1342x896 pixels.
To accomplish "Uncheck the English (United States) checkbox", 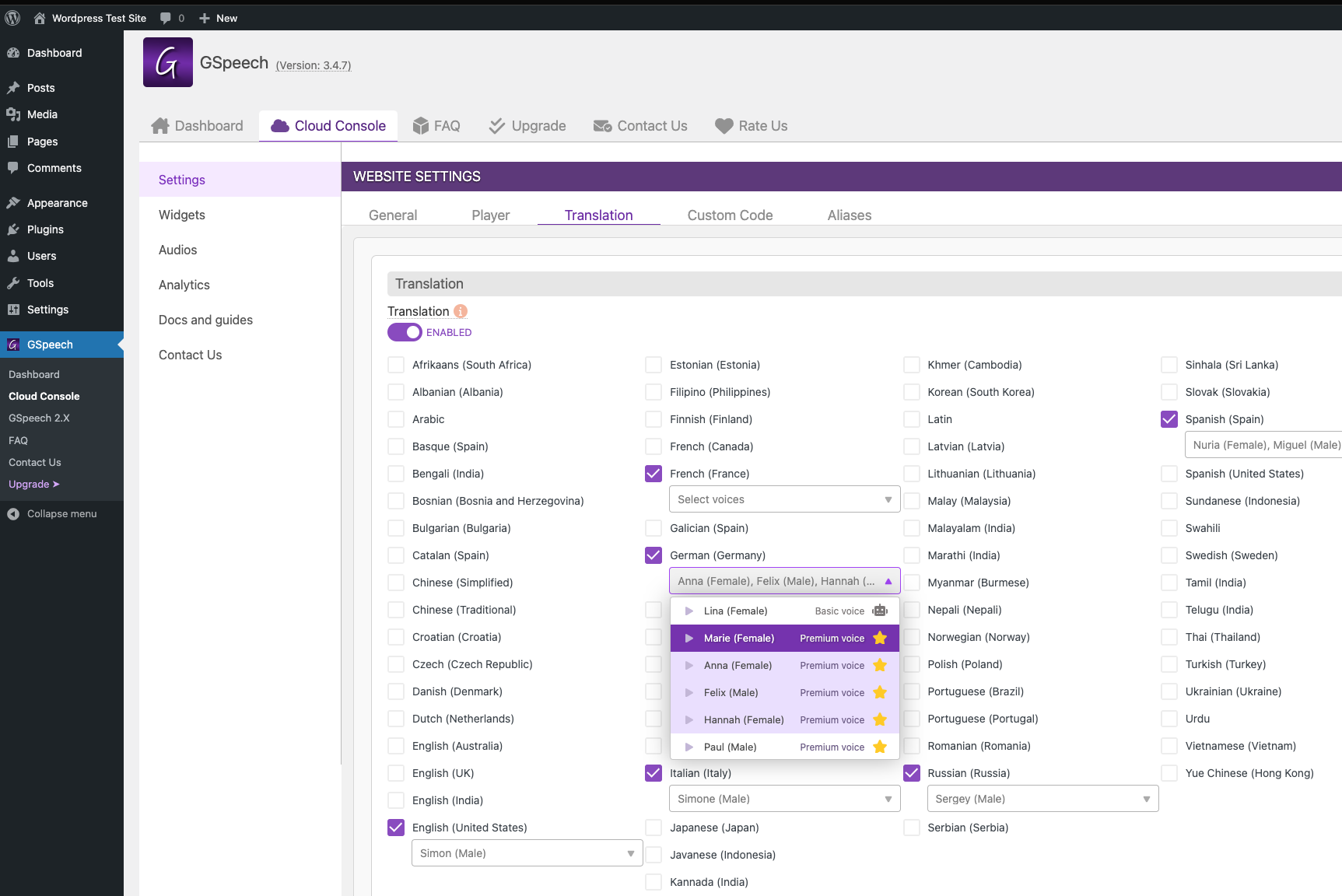I will pos(396,828).
